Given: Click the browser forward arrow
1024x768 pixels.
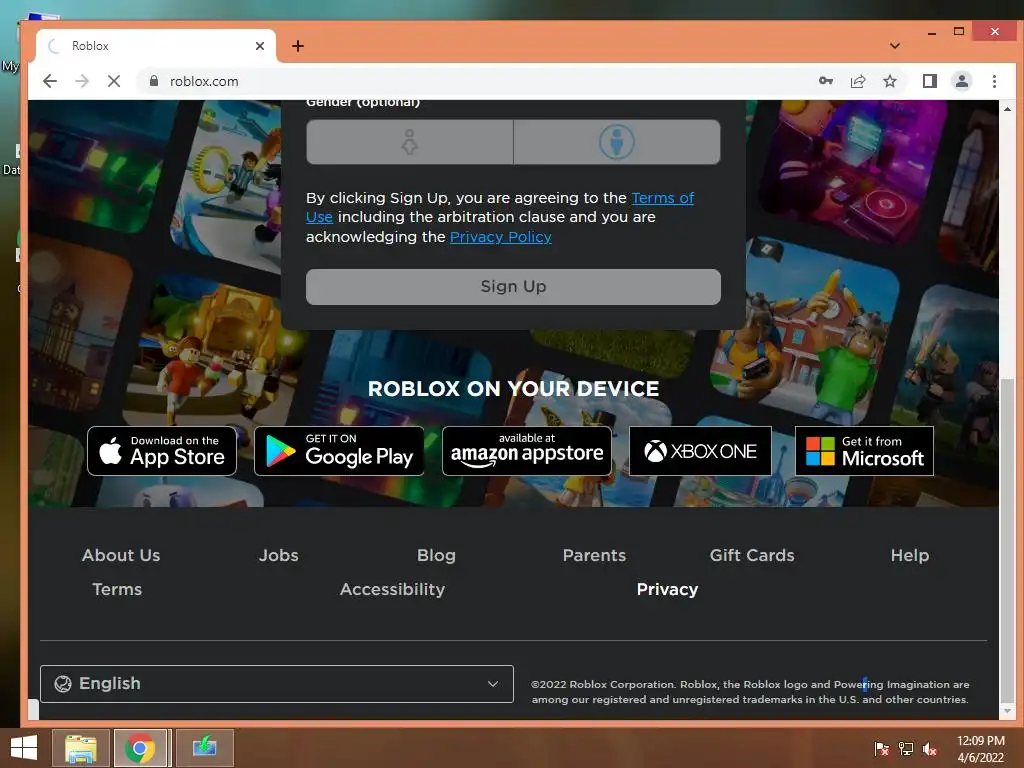Looking at the screenshot, I should click(x=82, y=81).
